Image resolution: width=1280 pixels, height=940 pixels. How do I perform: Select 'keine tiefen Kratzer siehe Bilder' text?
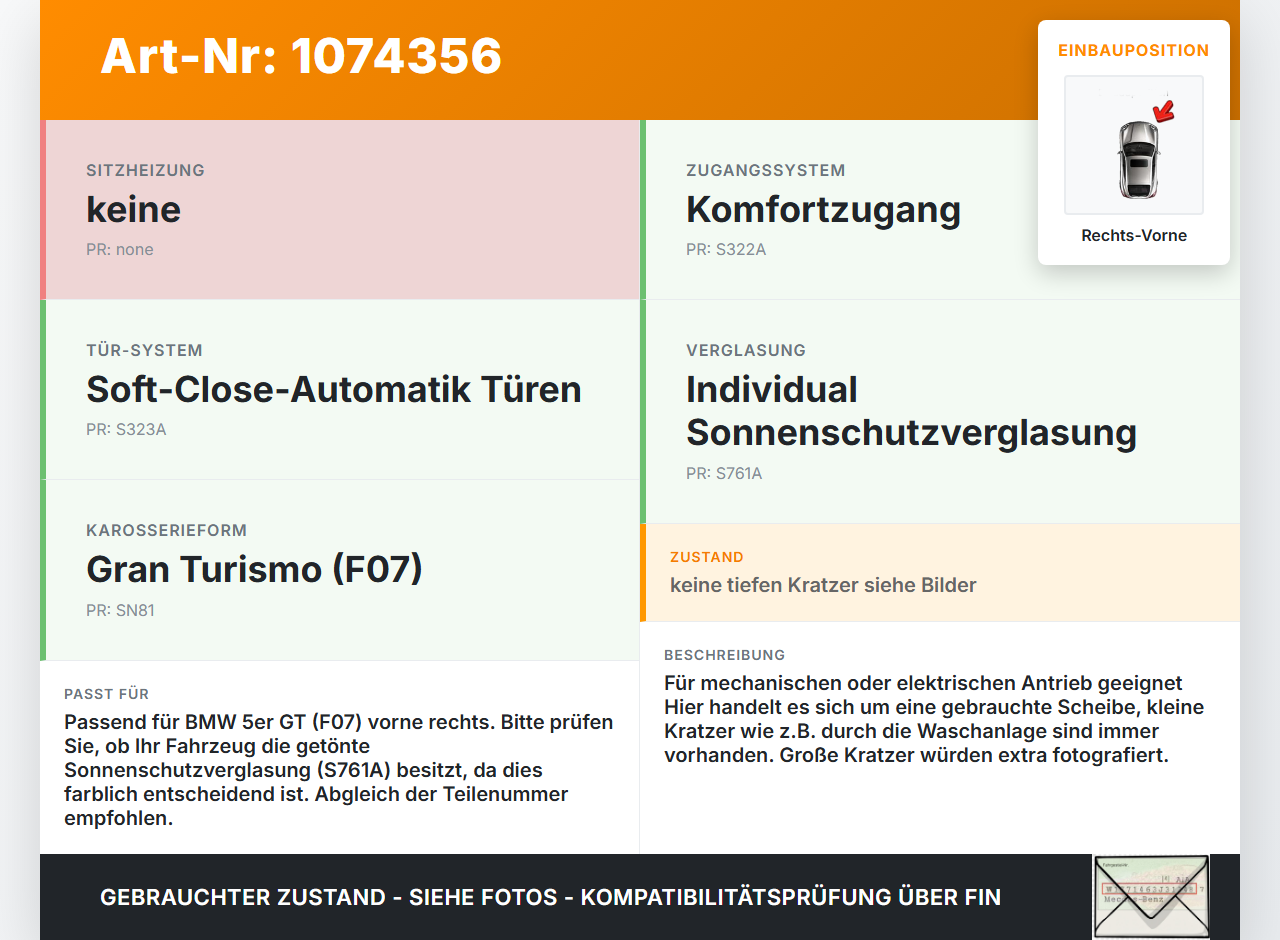[823, 585]
